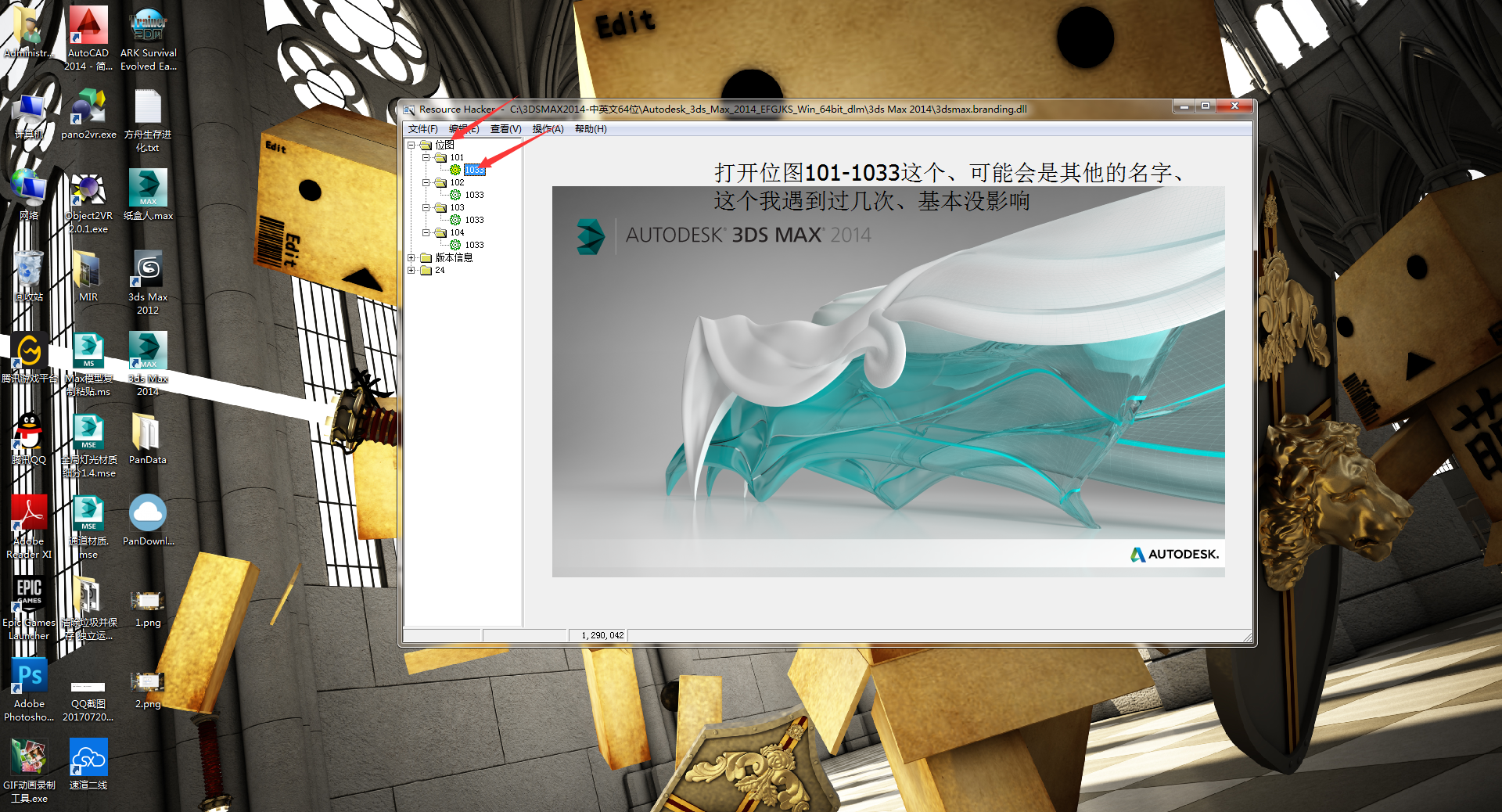The image size is (1502, 812).
Task: Select the 24 folder in tree
Action: (x=440, y=270)
